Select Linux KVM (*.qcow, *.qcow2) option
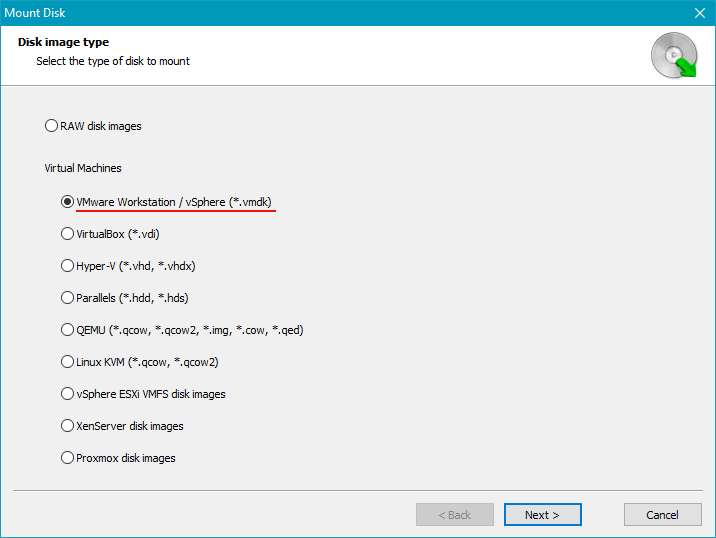Screen dimensions: 716x538 coord(140,362)
